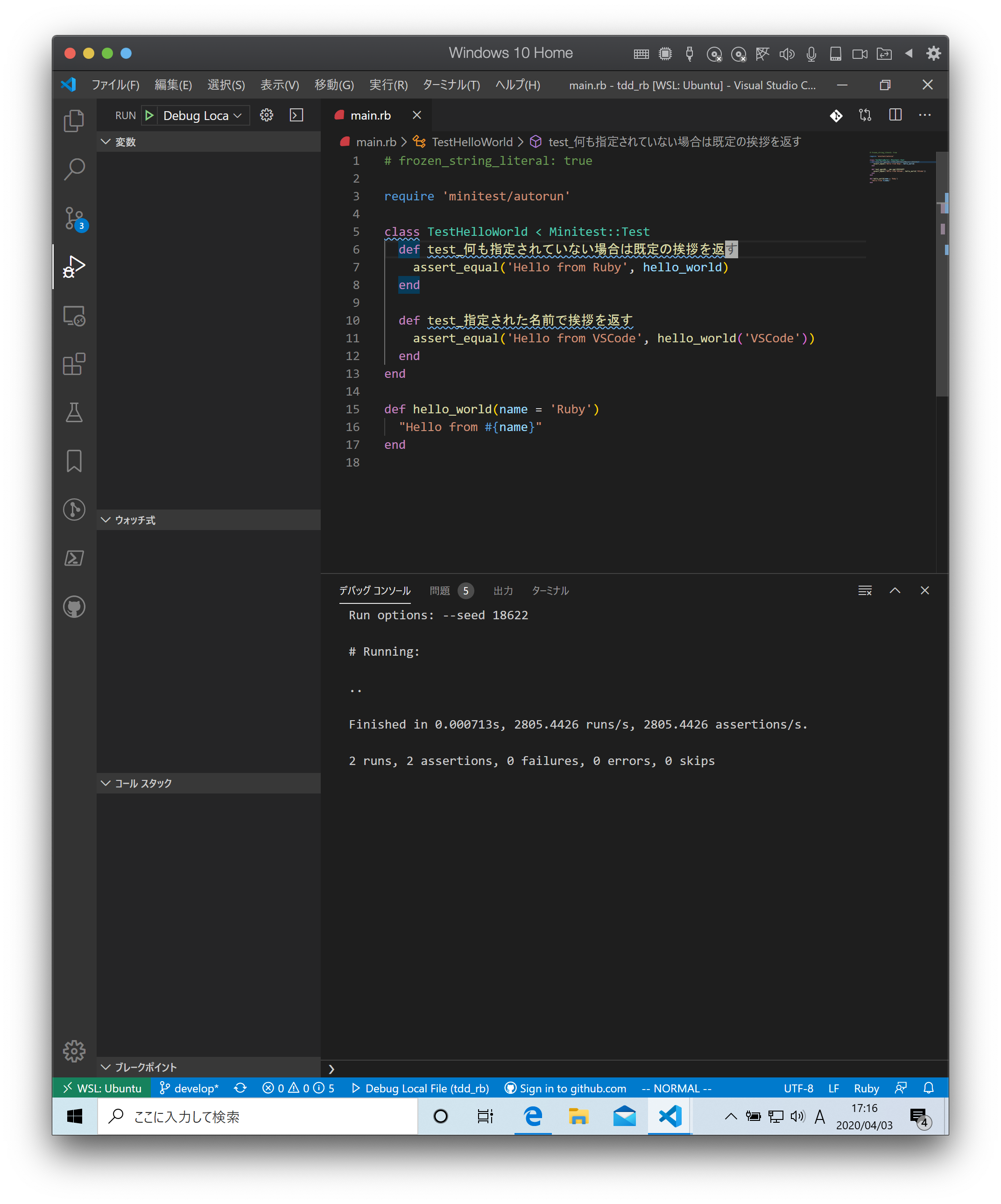Toggle the maximize panel size chevron
Viewport: 1001px width, 1204px height.
tap(895, 590)
